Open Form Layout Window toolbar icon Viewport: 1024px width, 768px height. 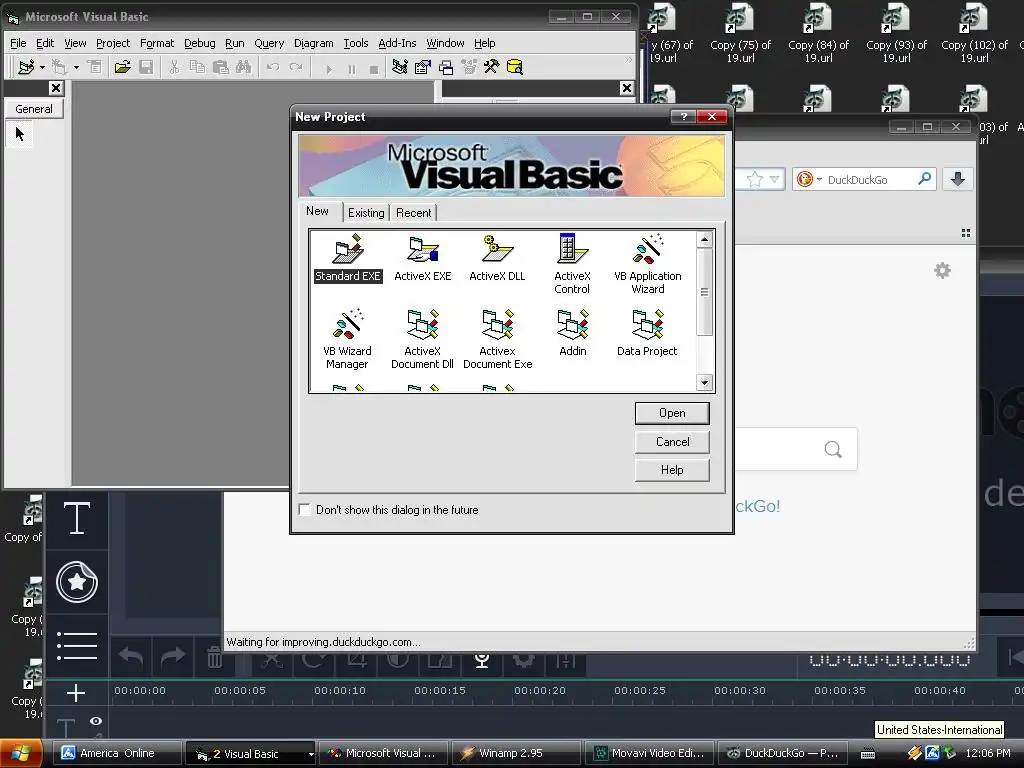coord(446,67)
